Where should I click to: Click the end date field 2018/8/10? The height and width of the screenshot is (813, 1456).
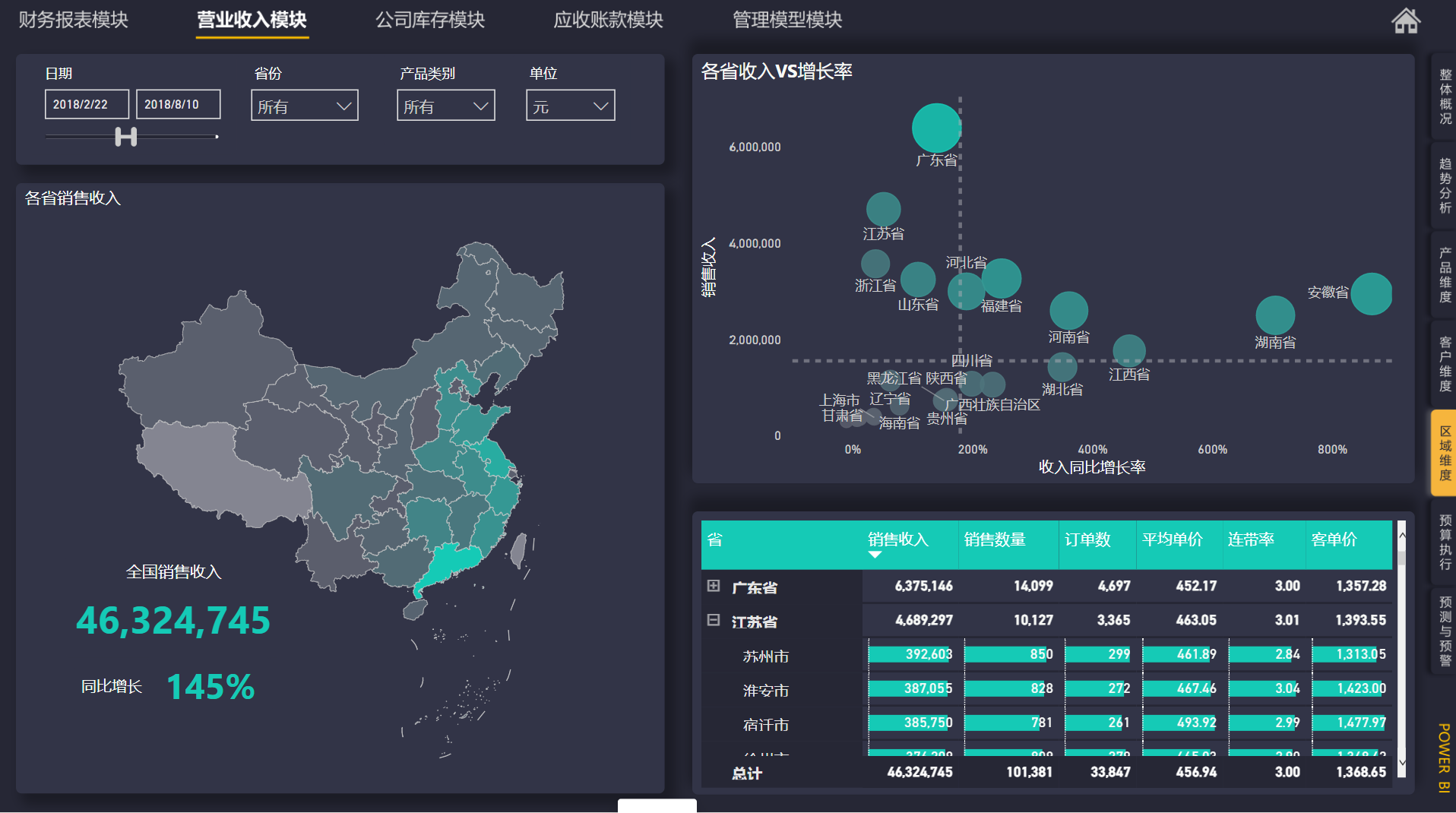(x=178, y=104)
